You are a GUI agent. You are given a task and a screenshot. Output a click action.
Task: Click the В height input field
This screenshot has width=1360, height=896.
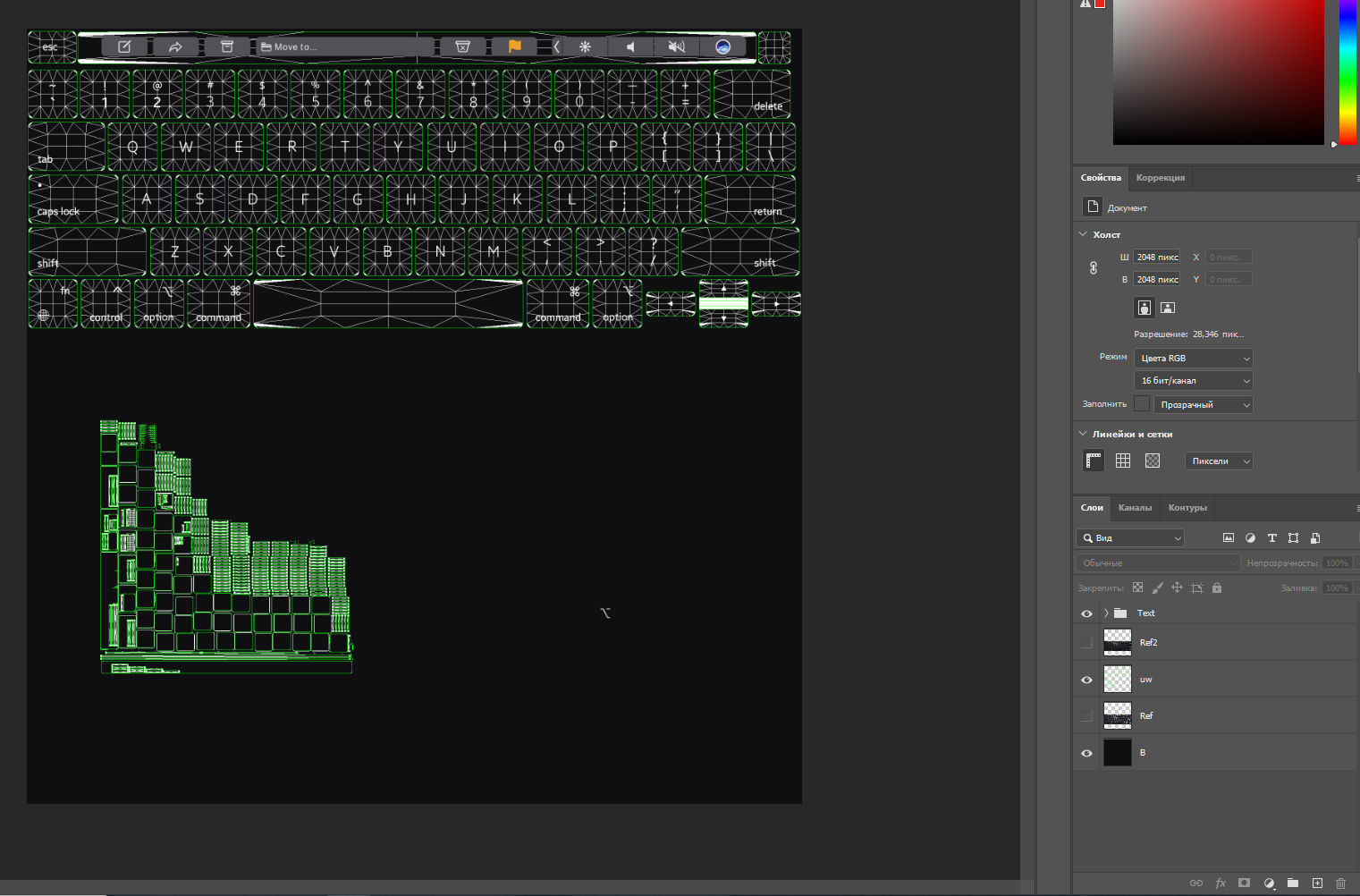[x=1157, y=279]
